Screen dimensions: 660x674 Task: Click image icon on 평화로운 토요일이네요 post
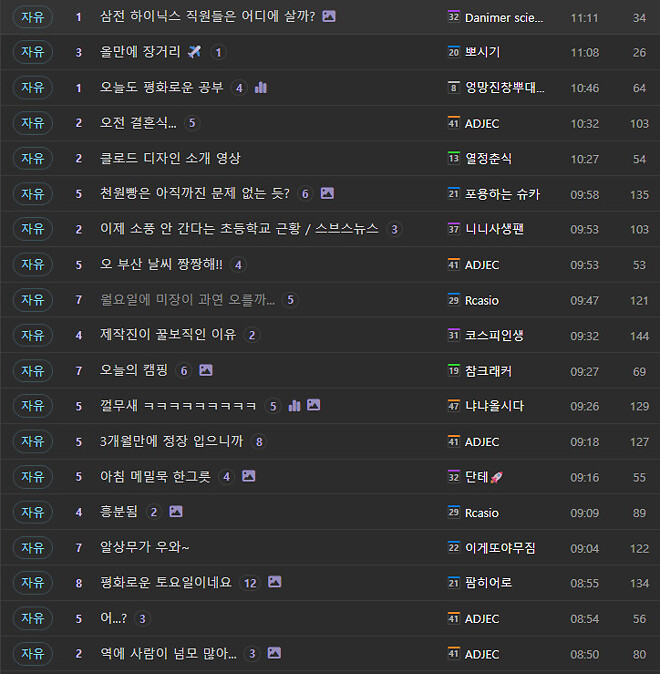pos(275,582)
